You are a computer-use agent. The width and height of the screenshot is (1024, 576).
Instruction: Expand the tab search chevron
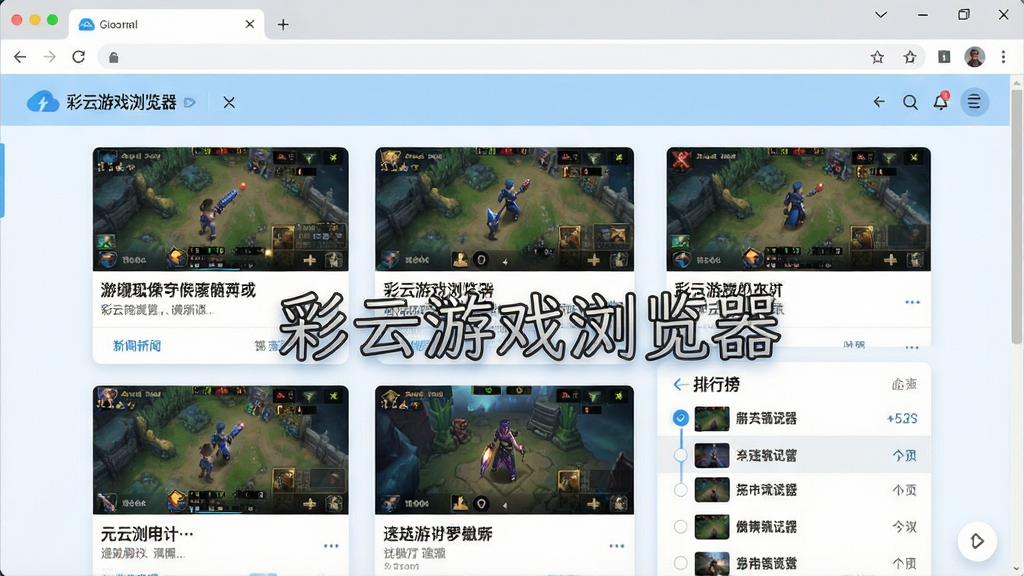coord(881,14)
